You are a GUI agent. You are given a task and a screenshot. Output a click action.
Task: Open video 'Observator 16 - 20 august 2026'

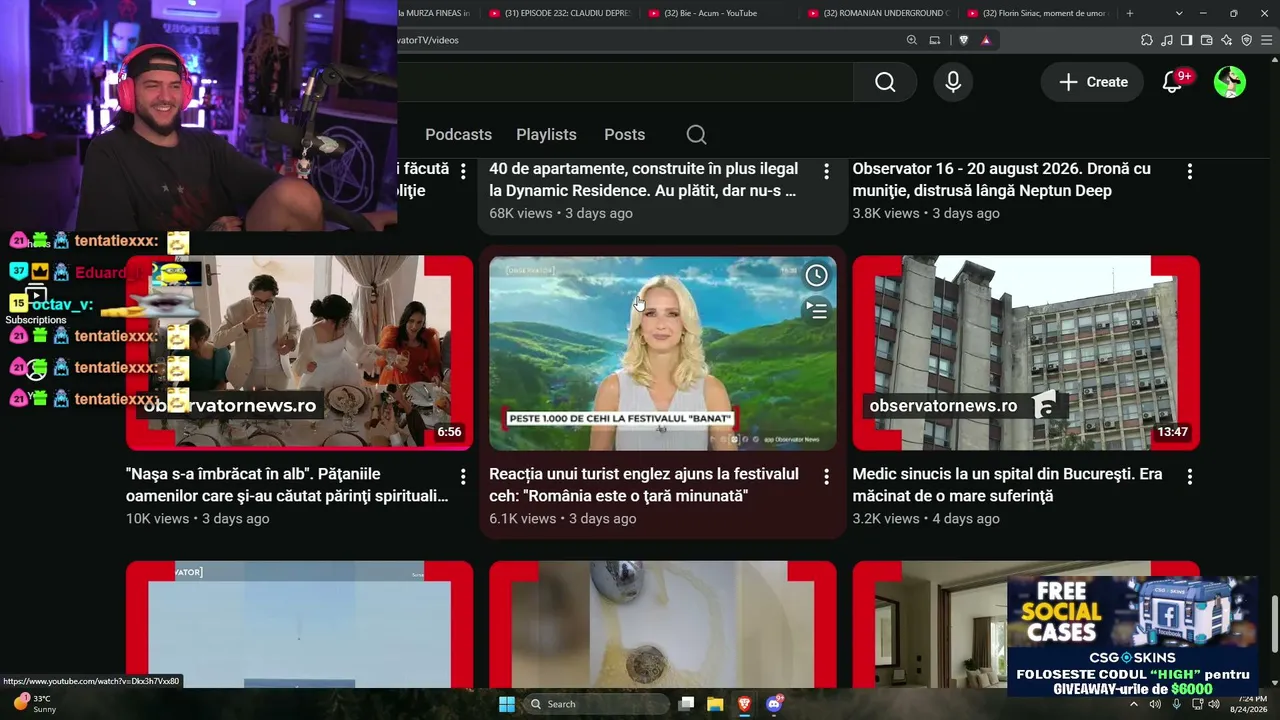(1002, 180)
